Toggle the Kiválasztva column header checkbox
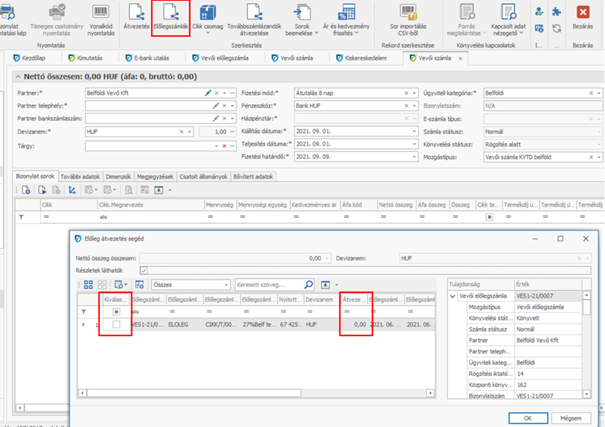This screenshot has height=427, width=605. [116, 310]
